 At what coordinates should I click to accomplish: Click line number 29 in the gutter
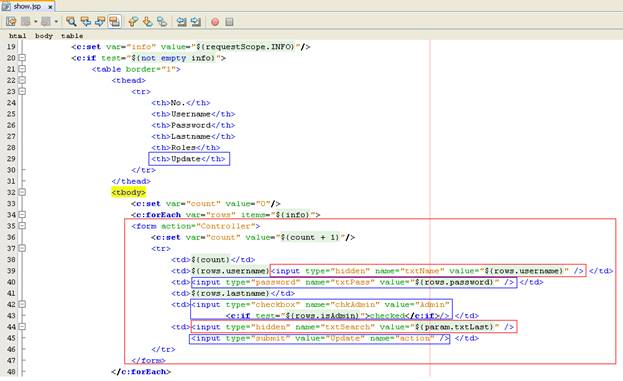coord(11,159)
